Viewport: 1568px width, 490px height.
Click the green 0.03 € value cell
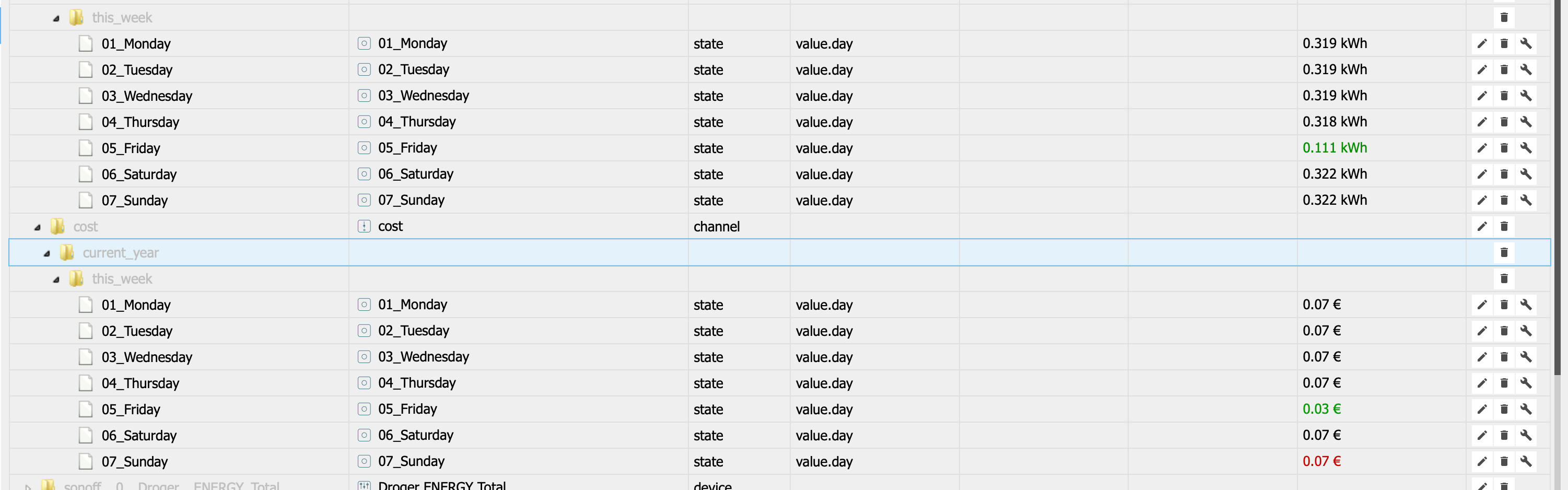tap(1321, 409)
